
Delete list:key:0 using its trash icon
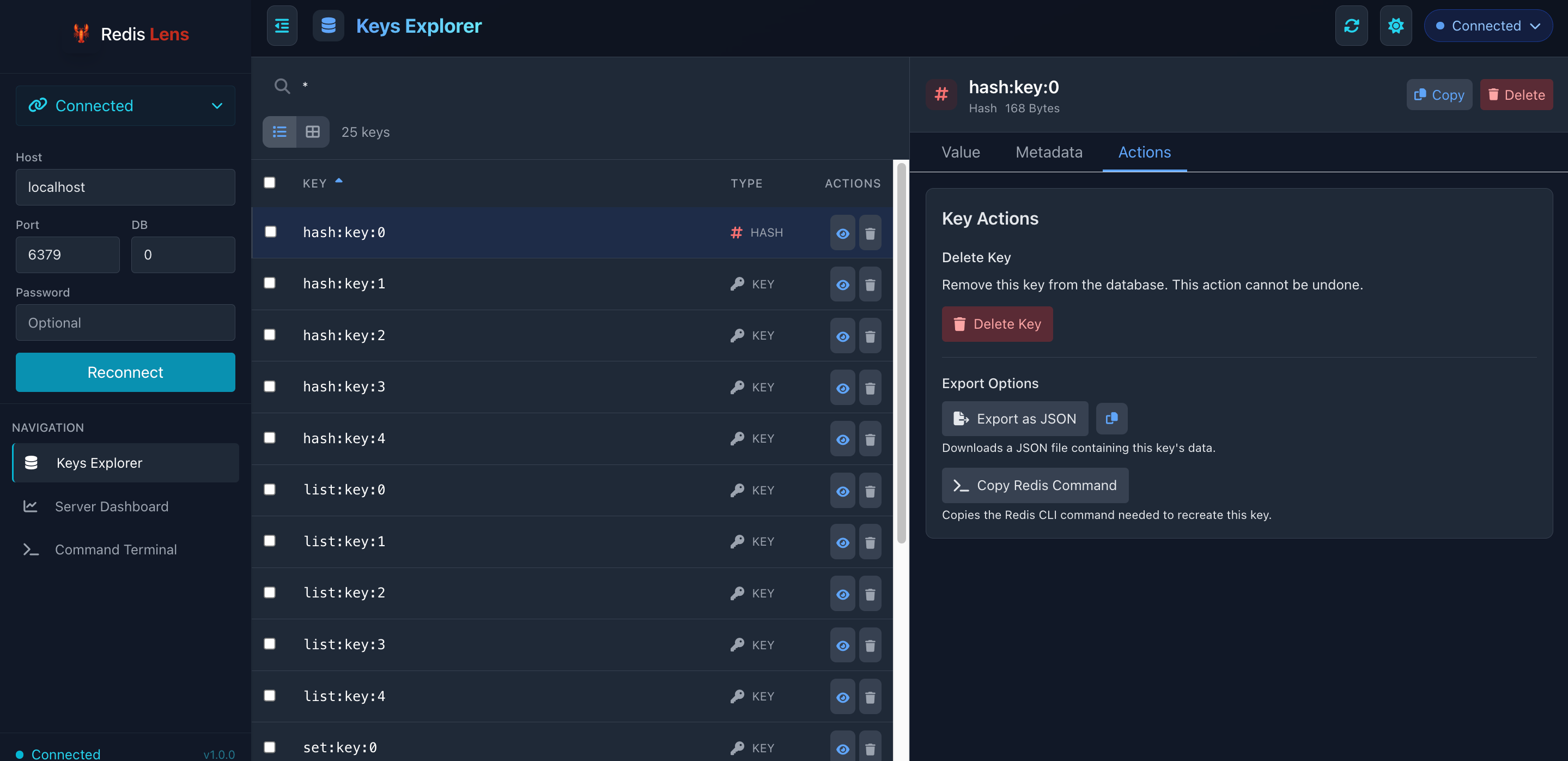871,491
